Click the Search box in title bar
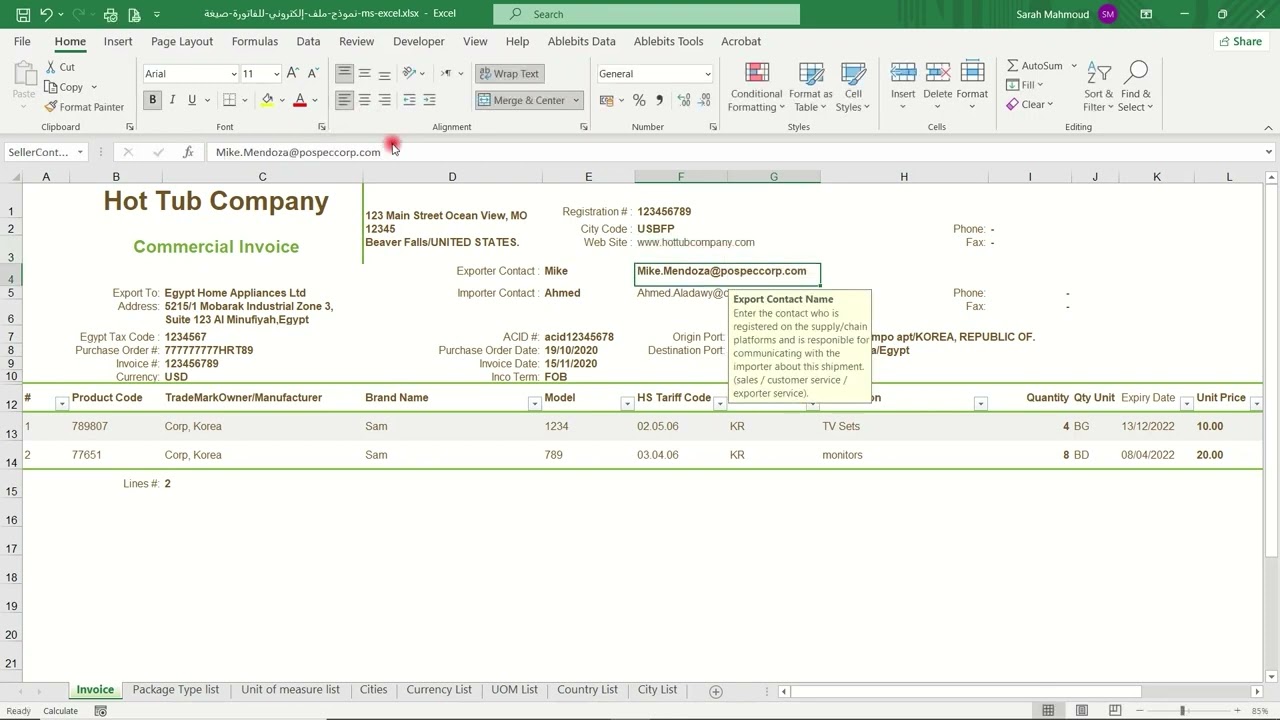Image resolution: width=1280 pixels, height=720 pixels. click(647, 14)
